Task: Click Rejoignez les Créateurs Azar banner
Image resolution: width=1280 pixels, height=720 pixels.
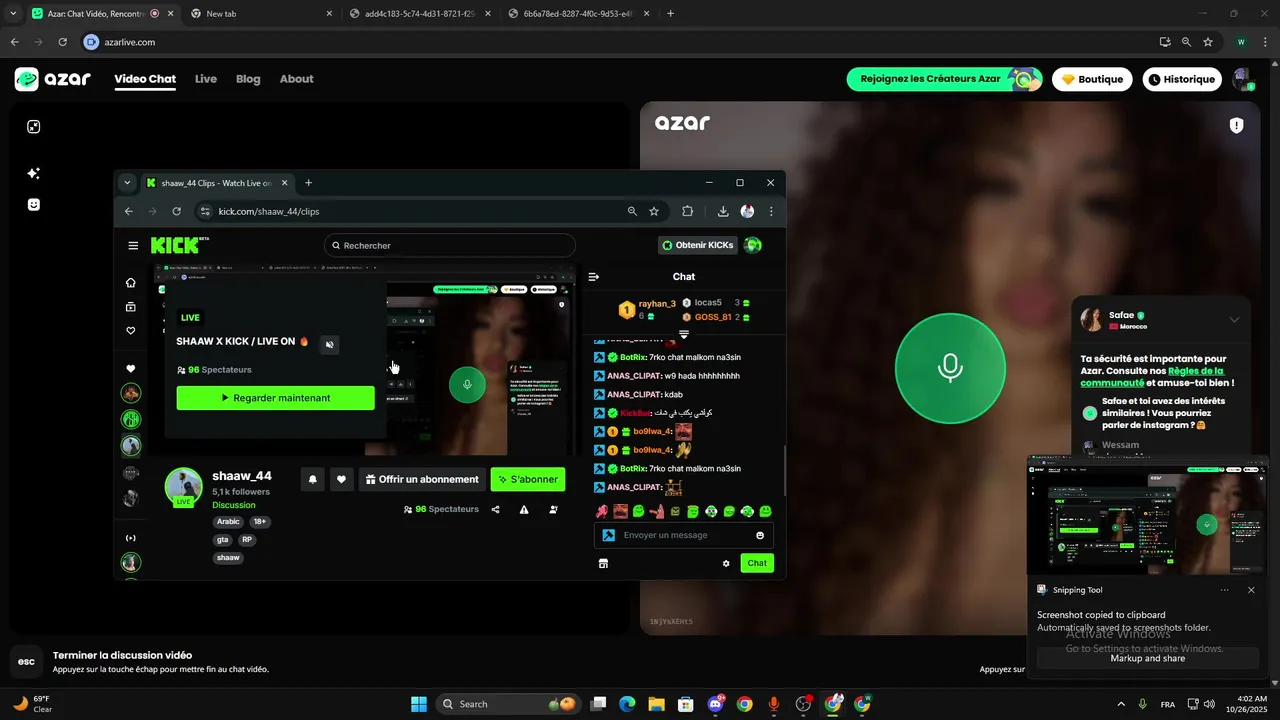Action: pyautogui.click(x=944, y=79)
